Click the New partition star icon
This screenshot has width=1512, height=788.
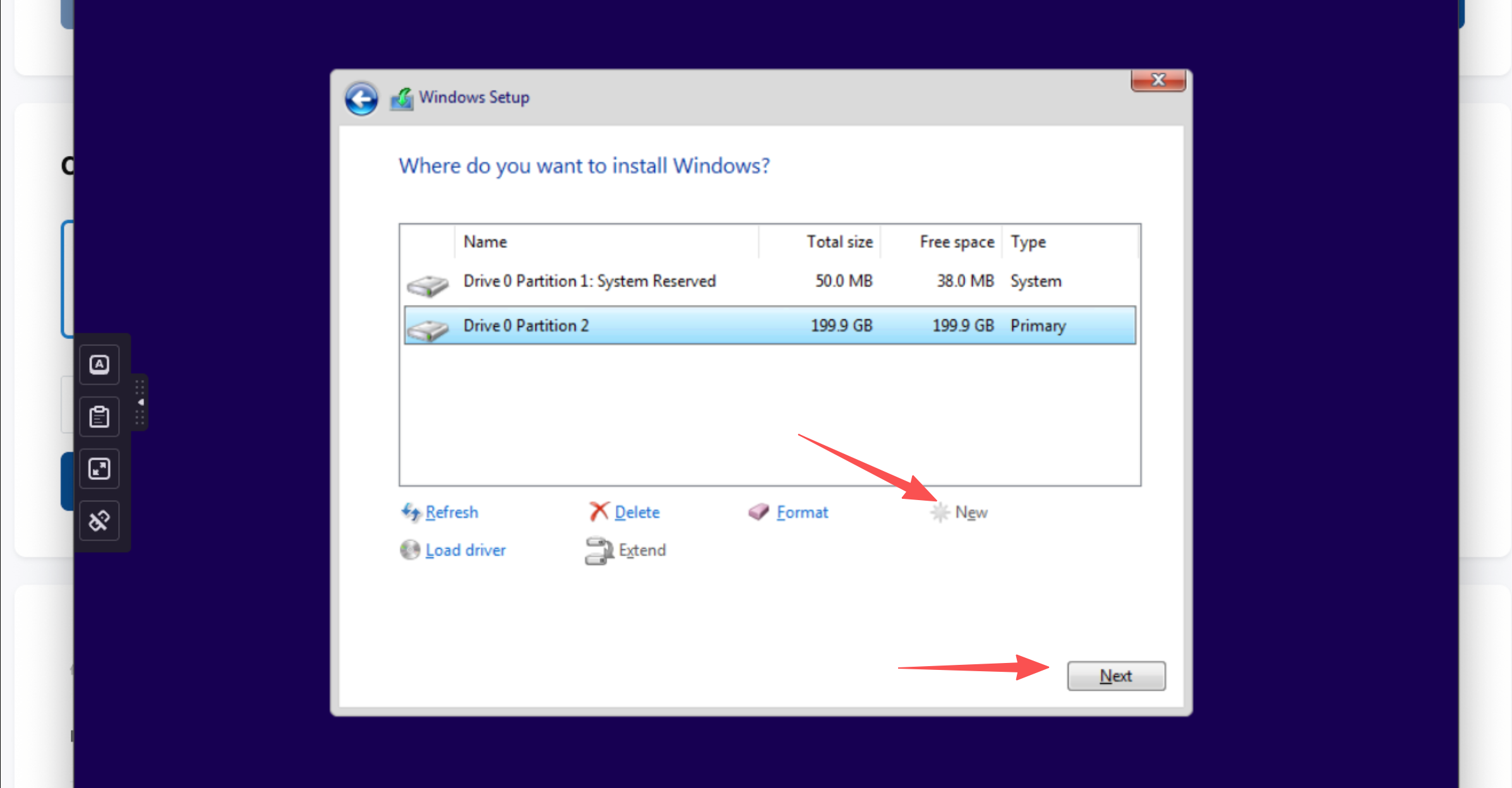tap(940, 512)
